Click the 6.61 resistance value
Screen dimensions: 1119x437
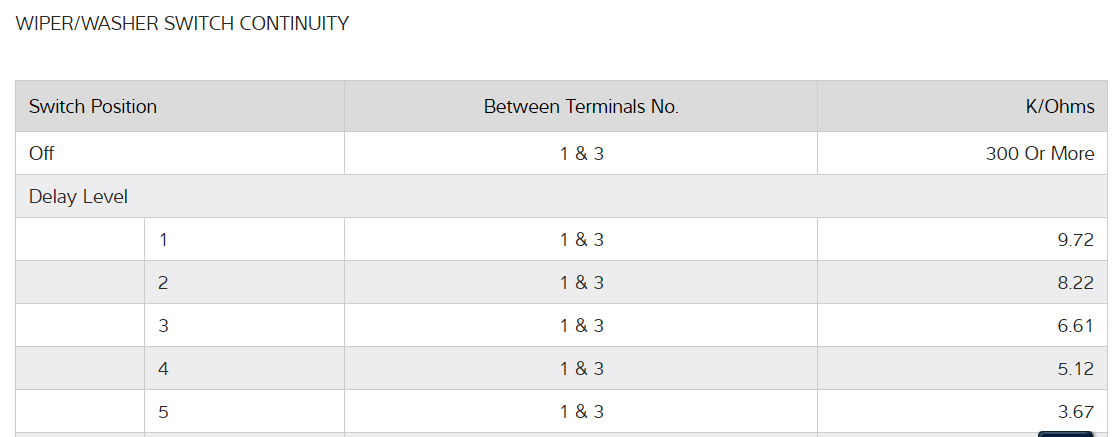[1075, 326]
